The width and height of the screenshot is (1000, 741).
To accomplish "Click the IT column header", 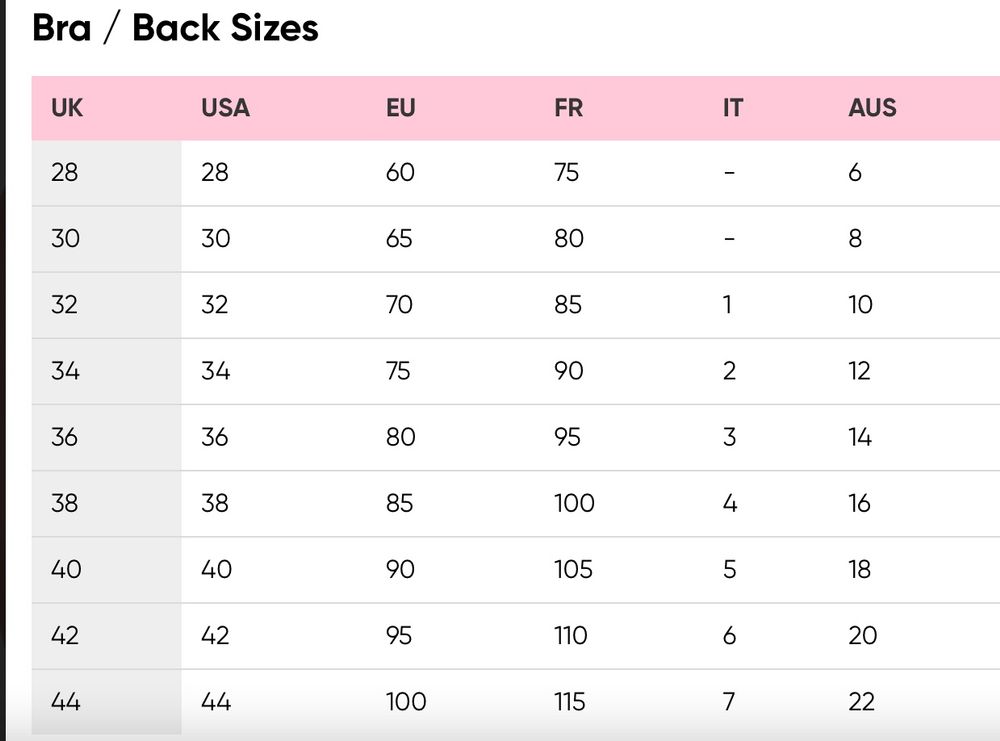I will (x=732, y=107).
